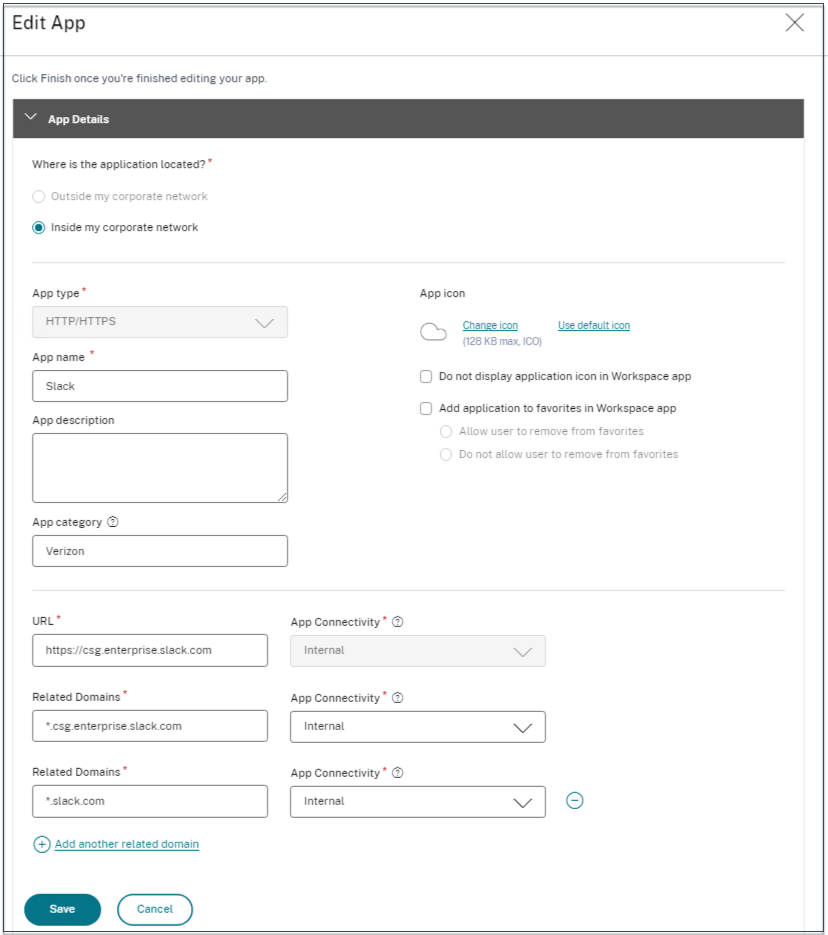The width and height of the screenshot is (828, 935).
Task: Open the App type HTTP/HTTPS dropdown
Action: click(x=160, y=322)
